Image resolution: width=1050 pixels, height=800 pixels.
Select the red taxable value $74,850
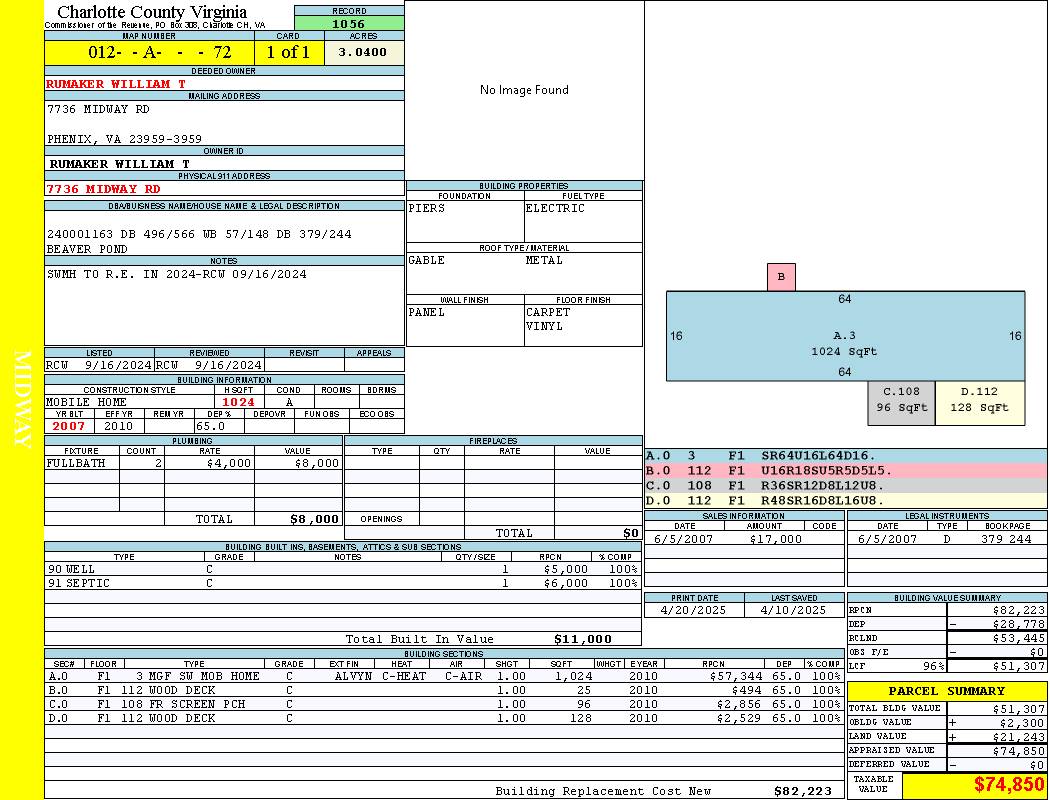(x=1009, y=785)
